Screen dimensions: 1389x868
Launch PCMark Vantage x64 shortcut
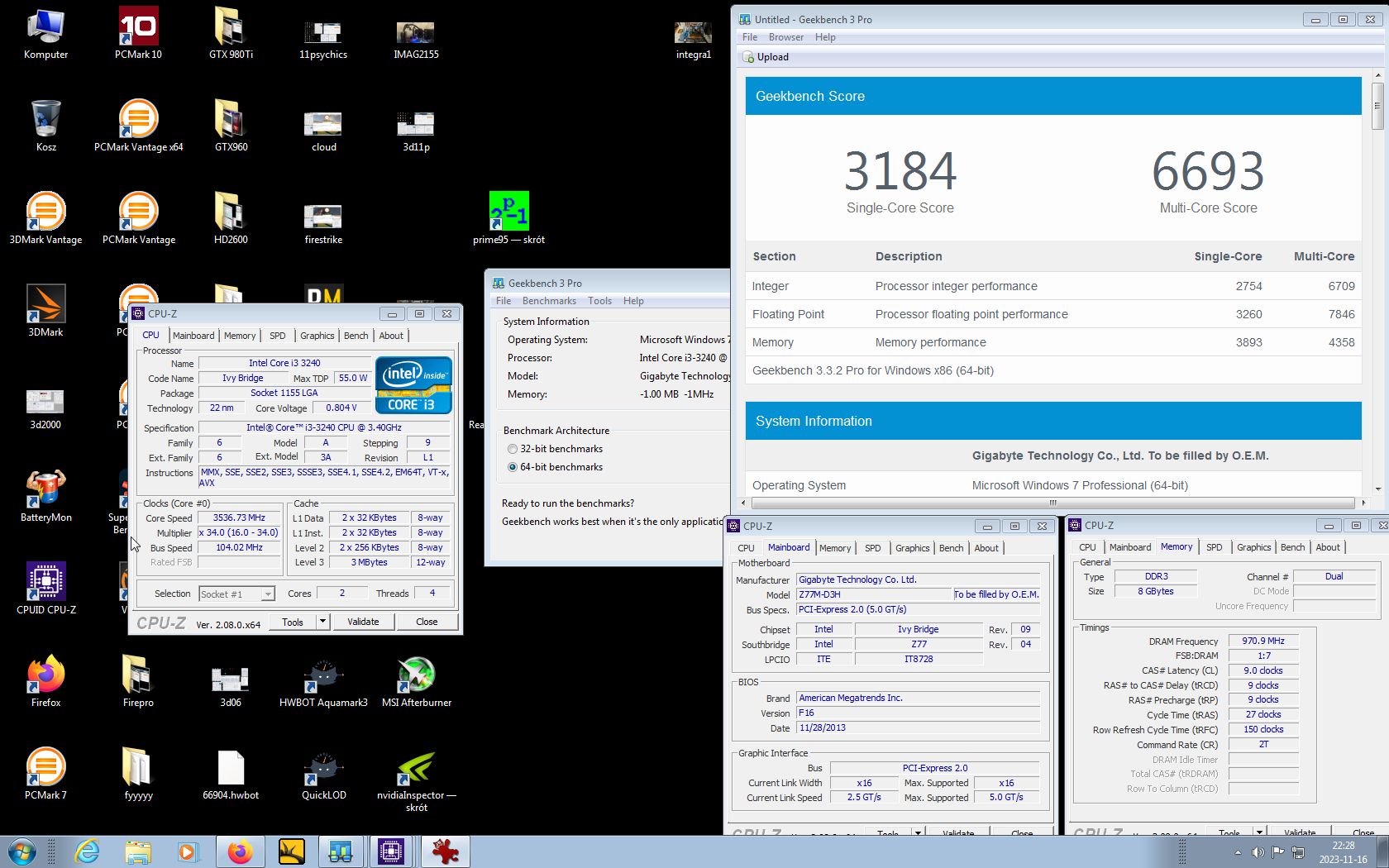pyautogui.click(x=138, y=126)
